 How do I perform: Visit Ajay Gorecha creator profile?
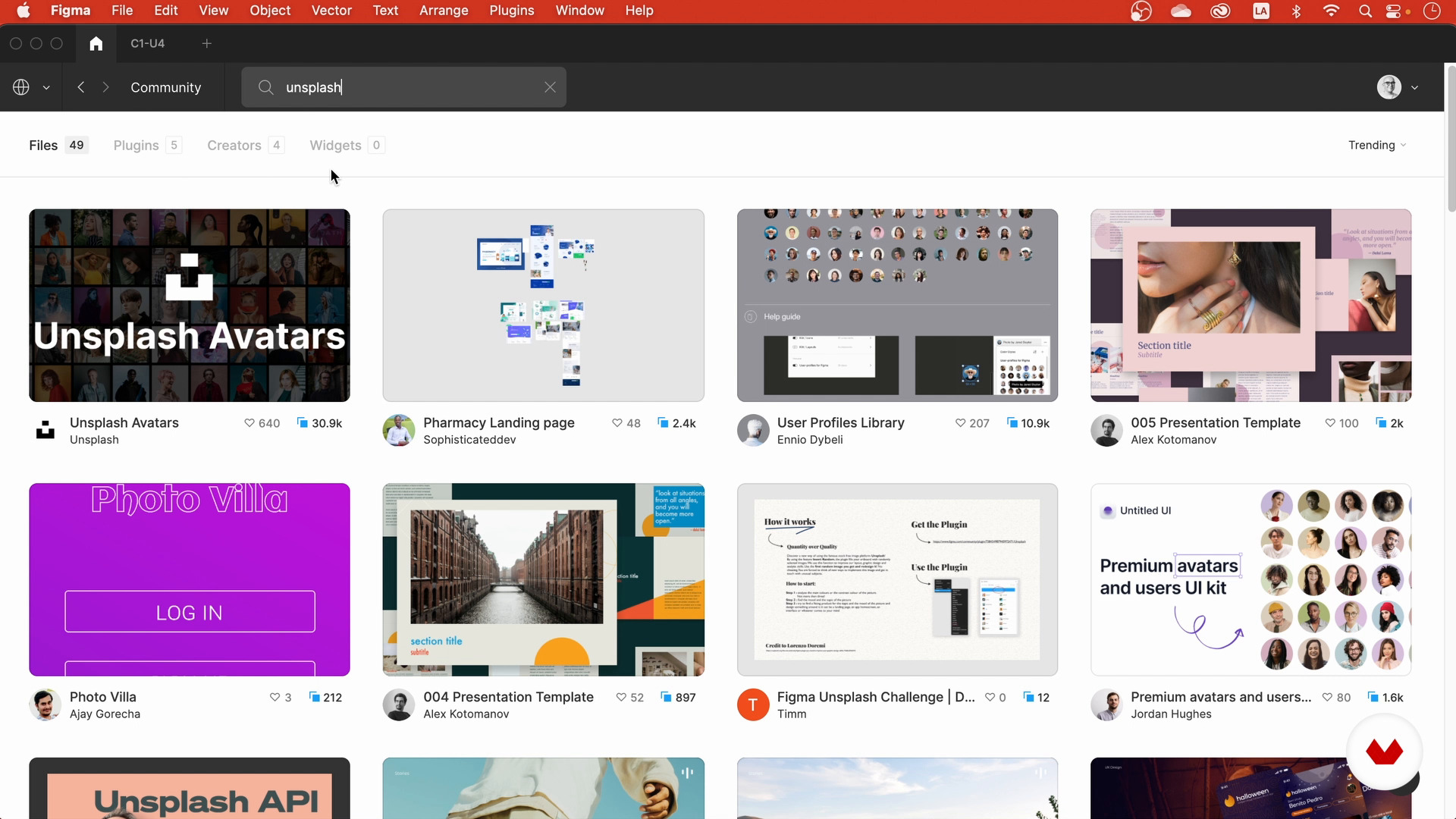pos(105,714)
